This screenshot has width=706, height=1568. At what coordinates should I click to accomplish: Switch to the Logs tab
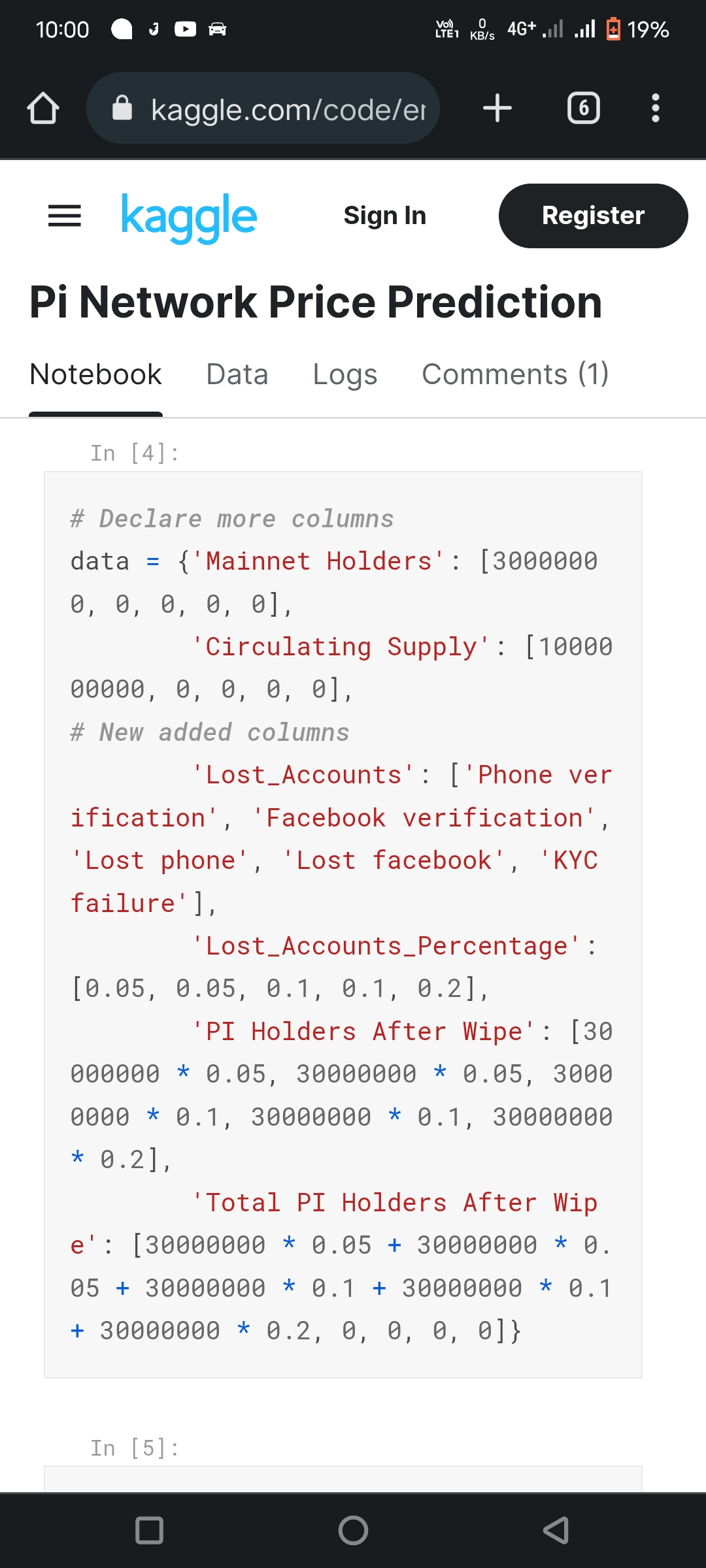[x=345, y=374]
